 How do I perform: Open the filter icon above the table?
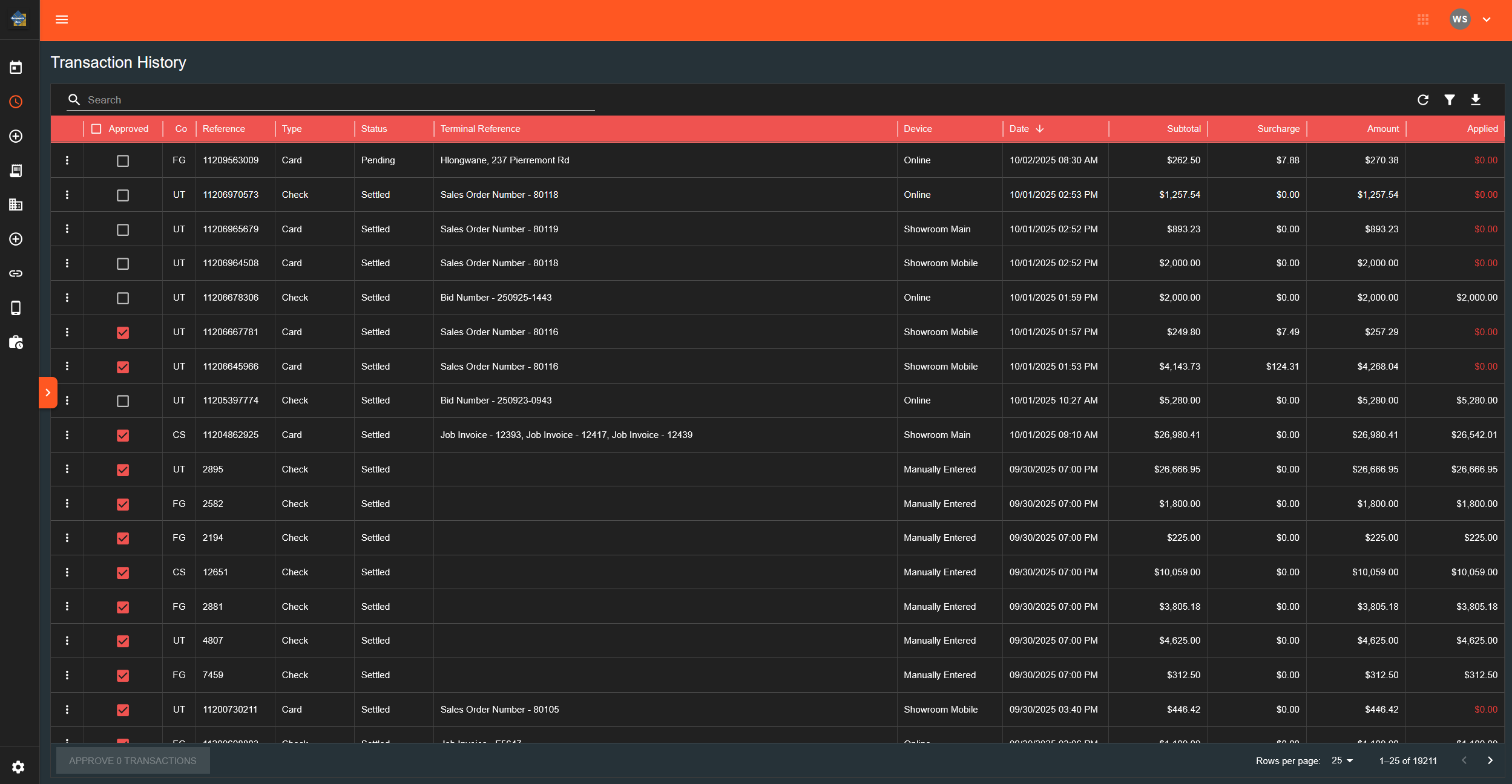(1450, 99)
